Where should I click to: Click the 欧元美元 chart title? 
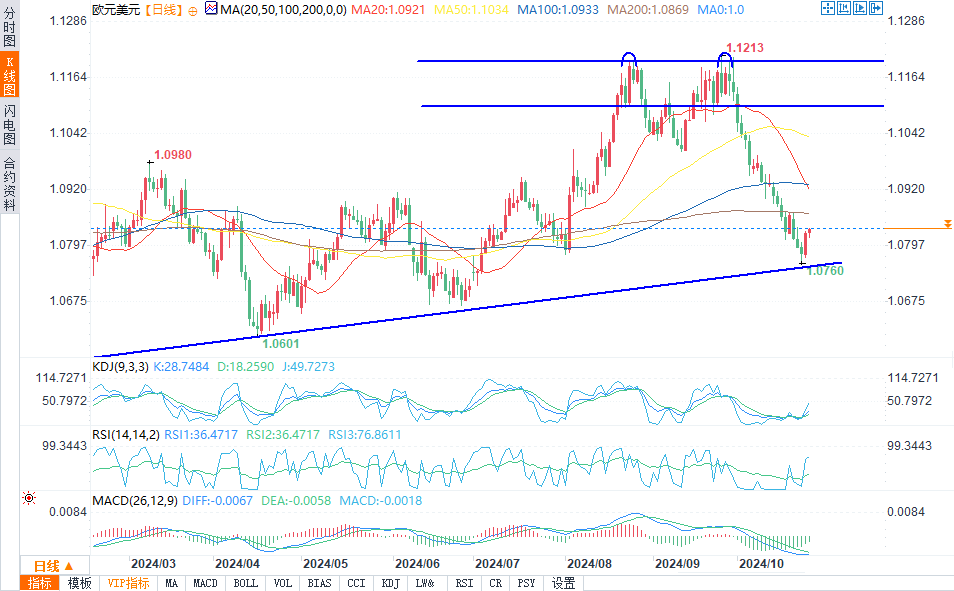116,10
